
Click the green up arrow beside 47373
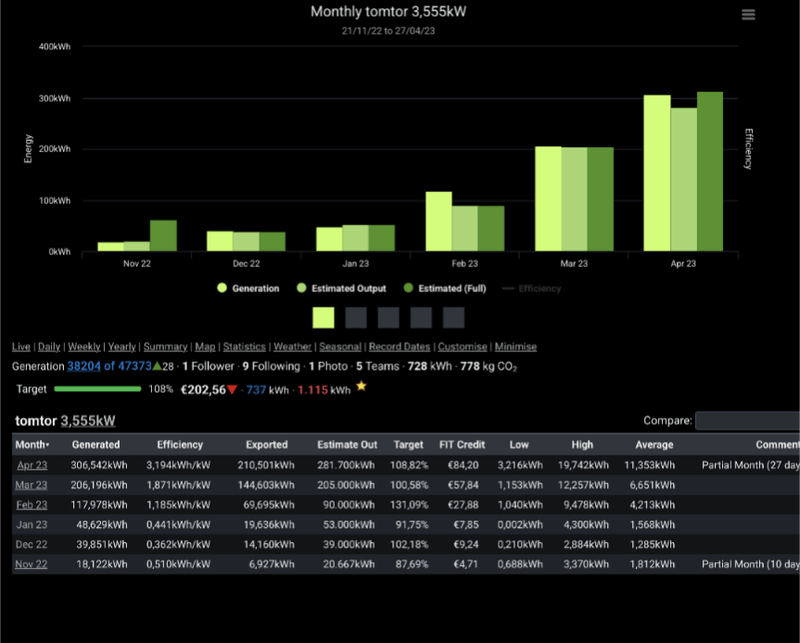pos(157,366)
